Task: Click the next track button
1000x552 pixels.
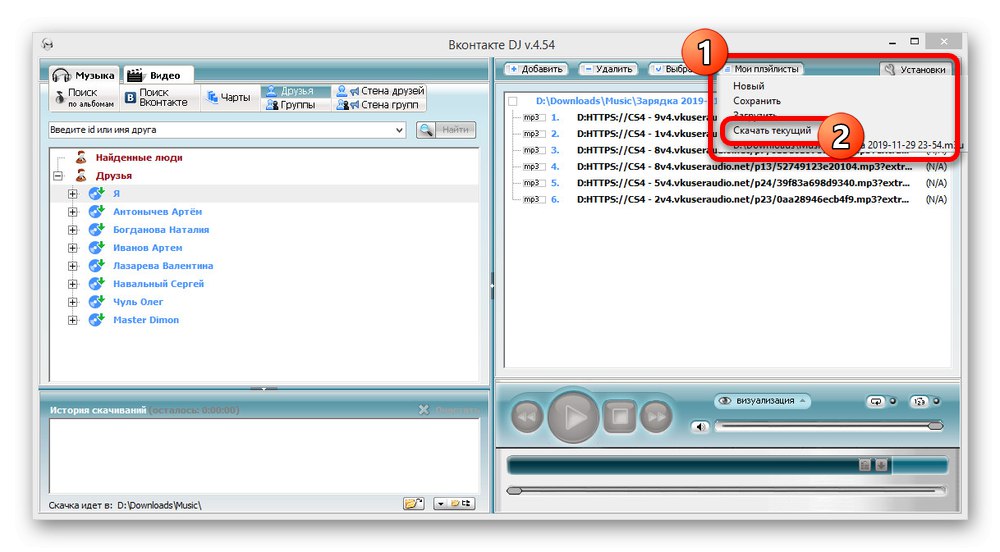Action: tap(656, 416)
